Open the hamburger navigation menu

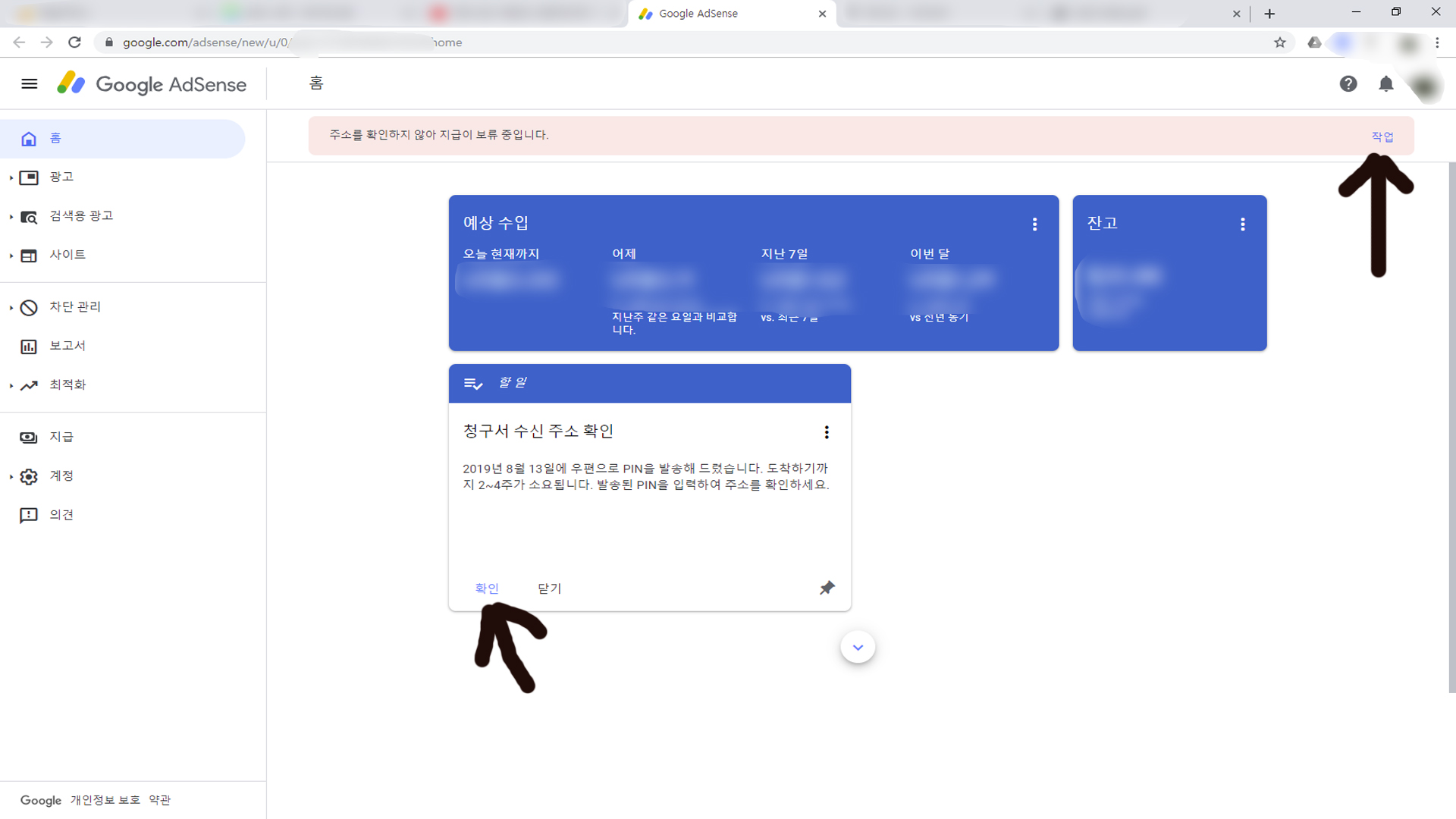[x=29, y=83]
